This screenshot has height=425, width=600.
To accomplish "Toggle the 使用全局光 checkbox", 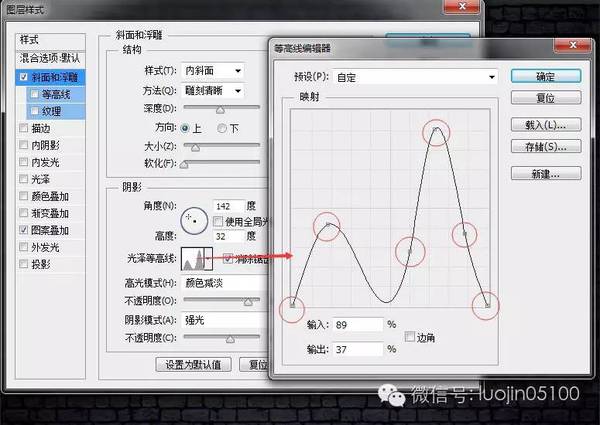I will point(218,221).
